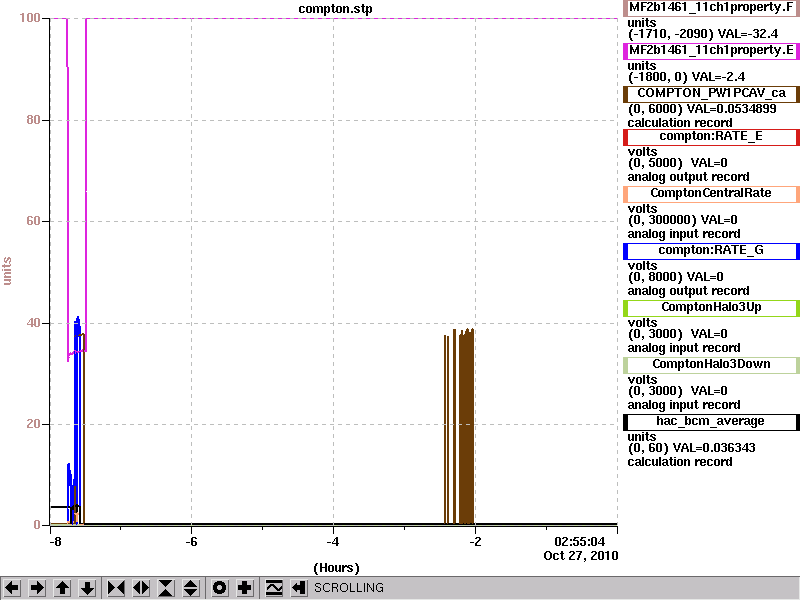
Task: Click the x-axis tick label -2
Action: point(475,542)
